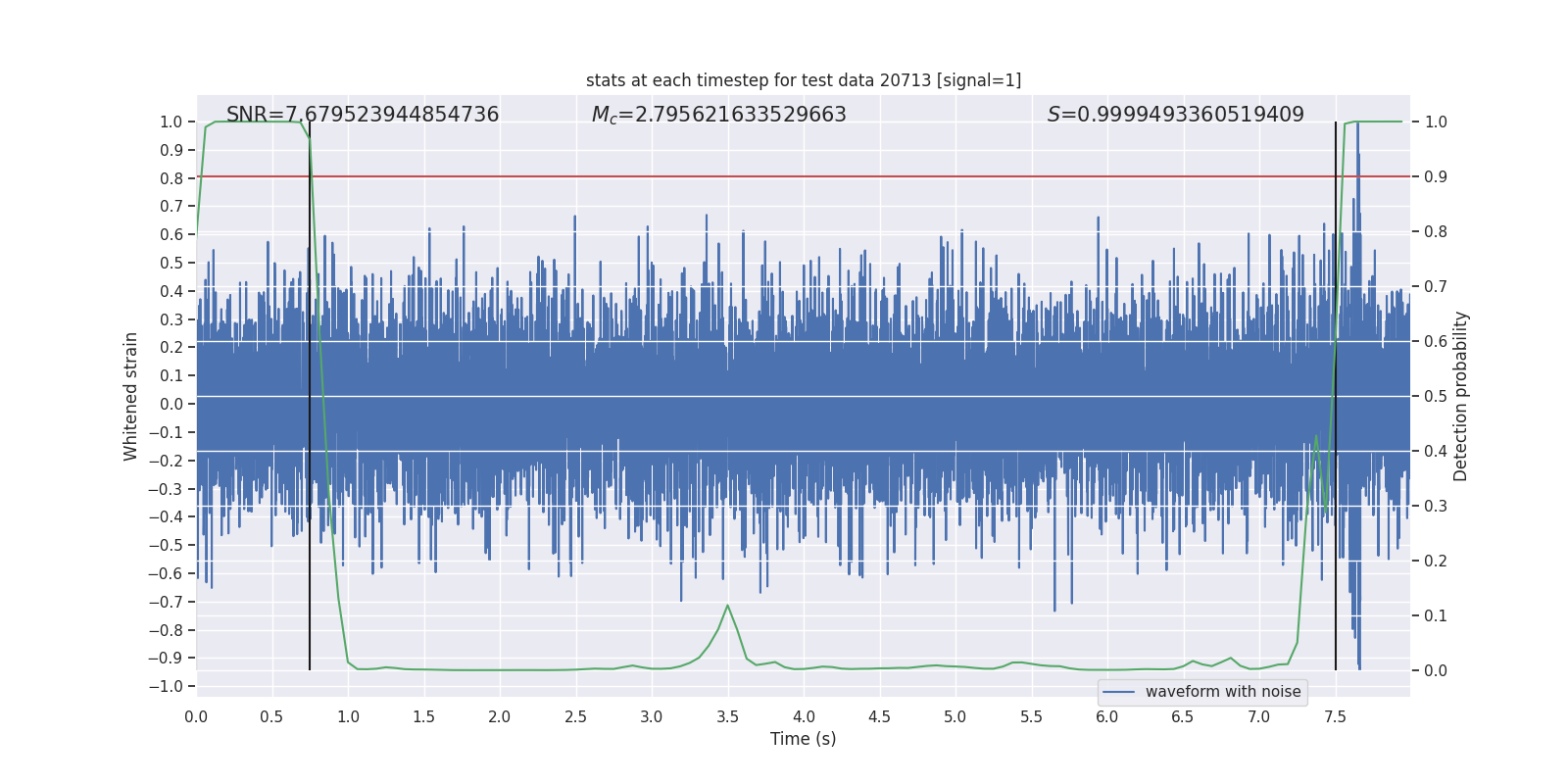
Task: Click the black vertical marker near 0.75 seconds
Action: (310, 588)
